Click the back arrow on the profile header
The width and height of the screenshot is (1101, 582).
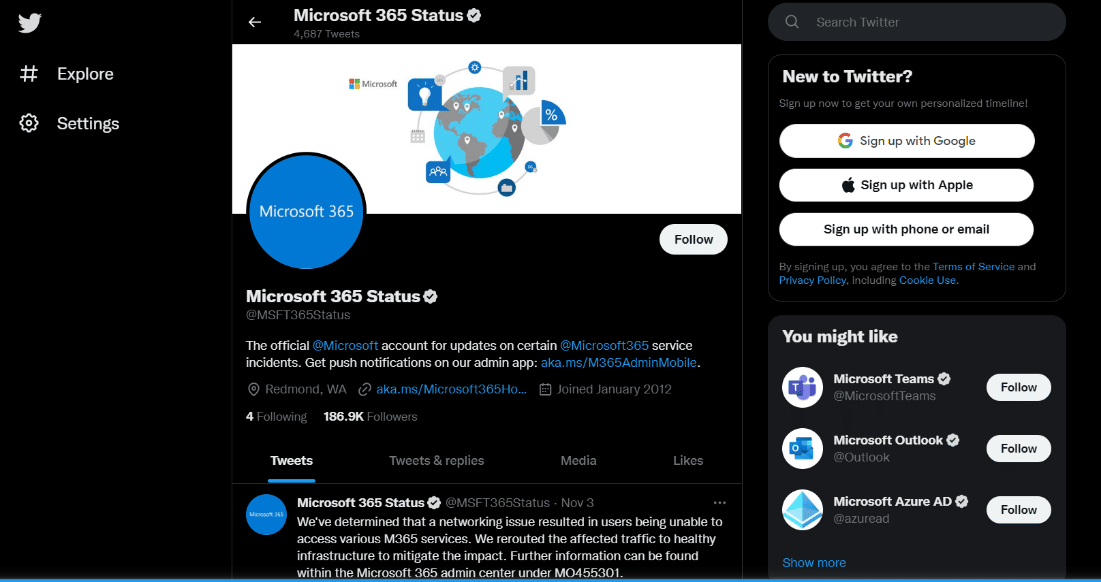pyautogui.click(x=254, y=21)
